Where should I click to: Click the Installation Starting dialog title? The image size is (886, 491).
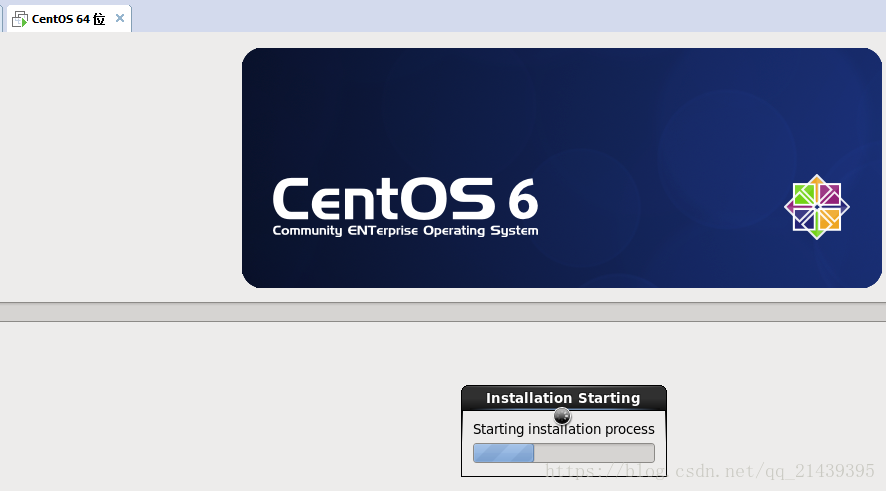point(563,398)
